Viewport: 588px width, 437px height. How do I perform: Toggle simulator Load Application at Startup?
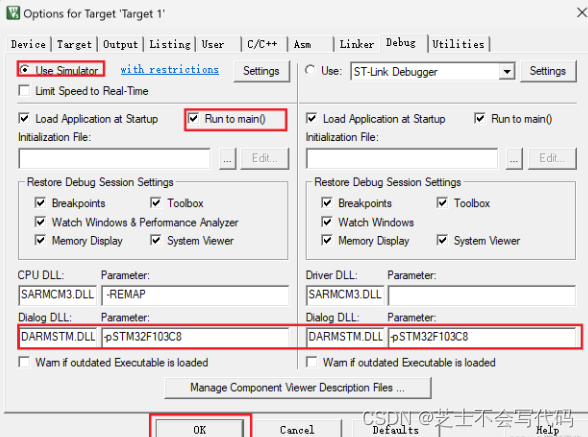coord(24,119)
